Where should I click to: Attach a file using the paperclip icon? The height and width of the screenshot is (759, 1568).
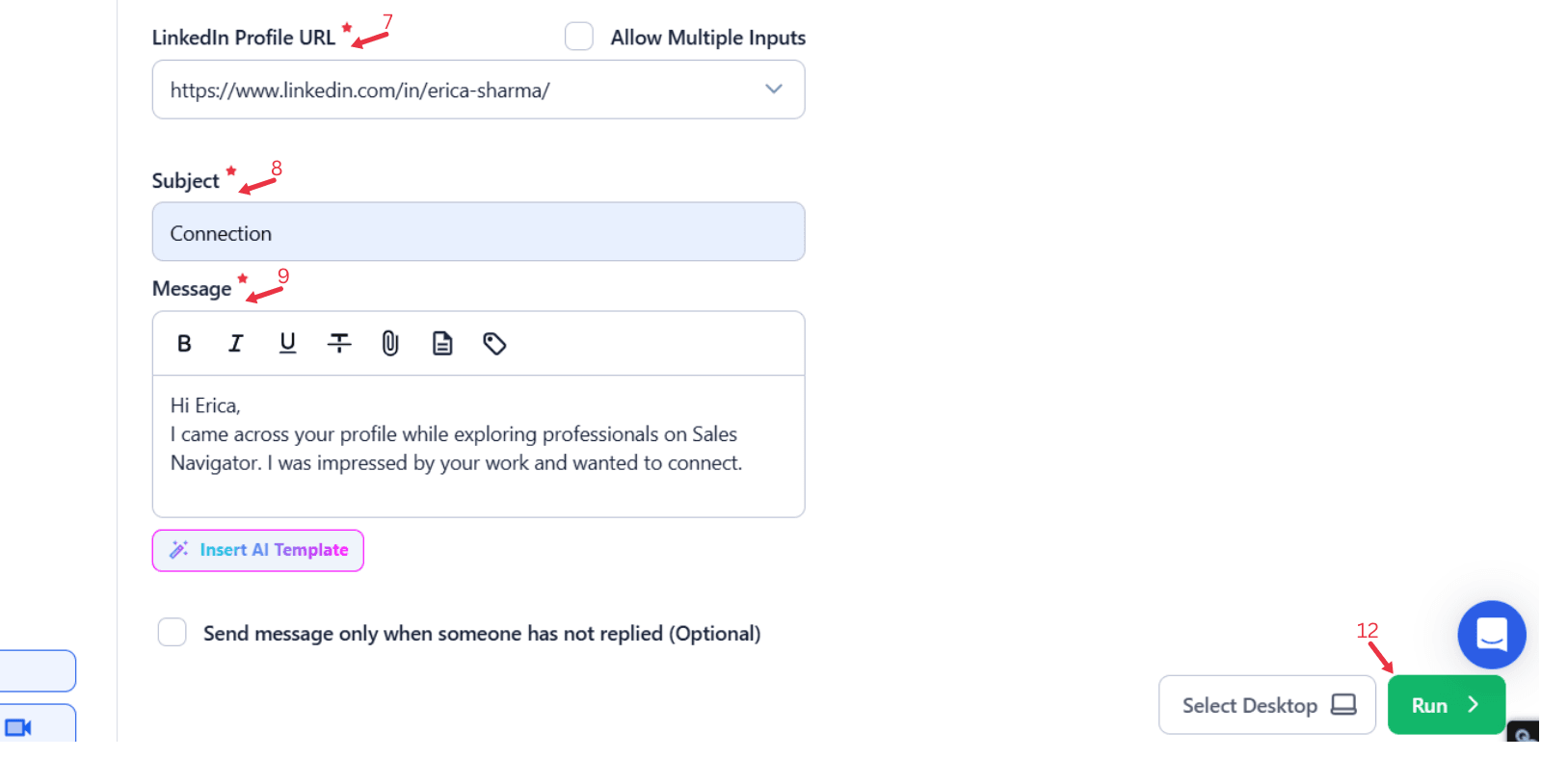point(390,343)
